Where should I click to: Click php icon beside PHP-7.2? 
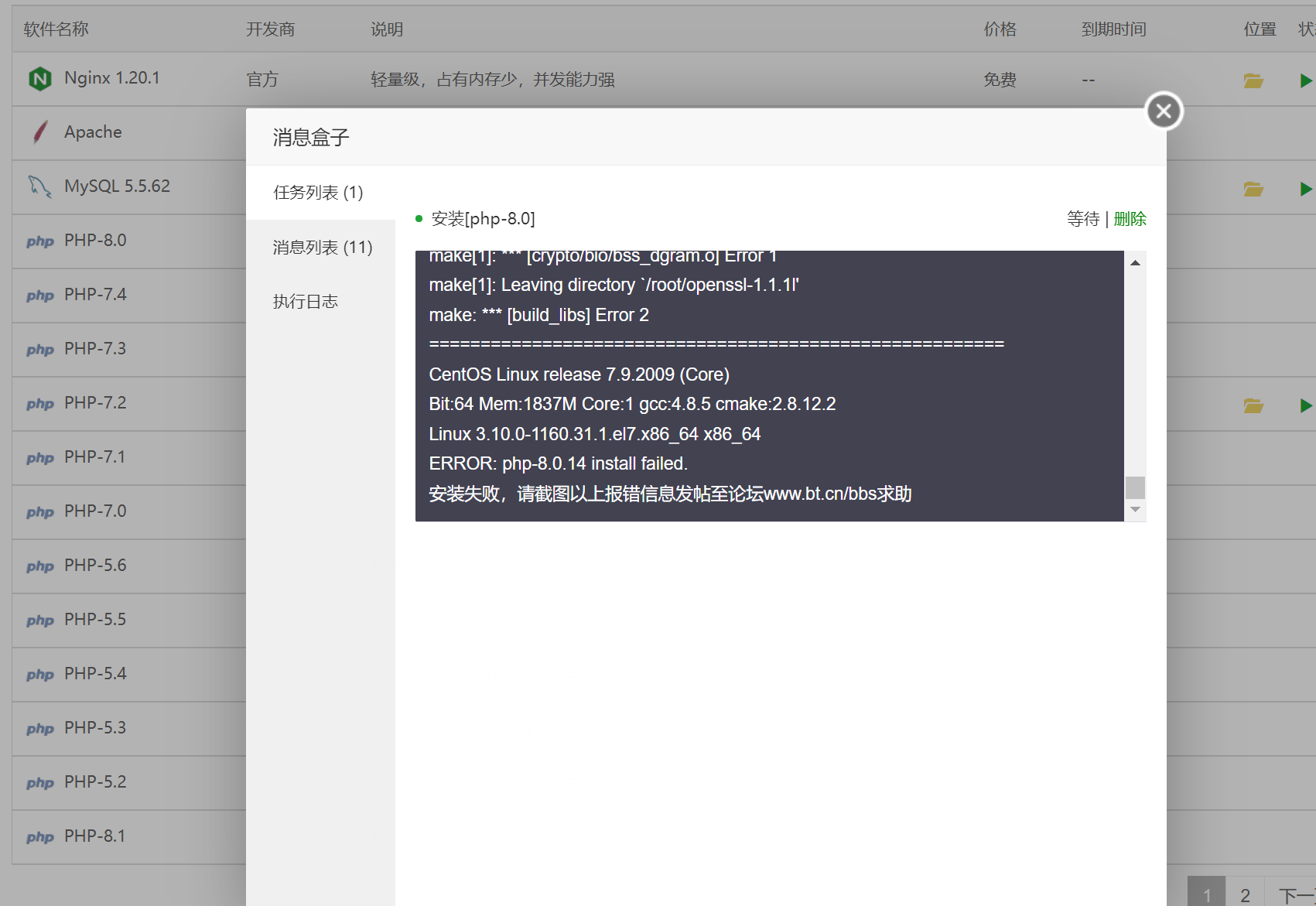click(40, 405)
